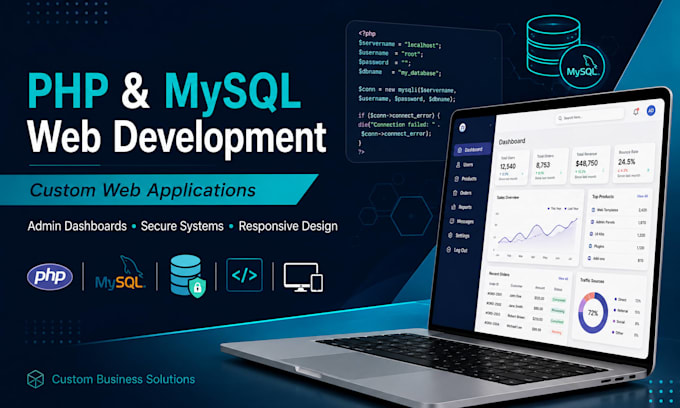Click the $conn = new mysqli code line
The image size is (680, 408).
pos(407,89)
